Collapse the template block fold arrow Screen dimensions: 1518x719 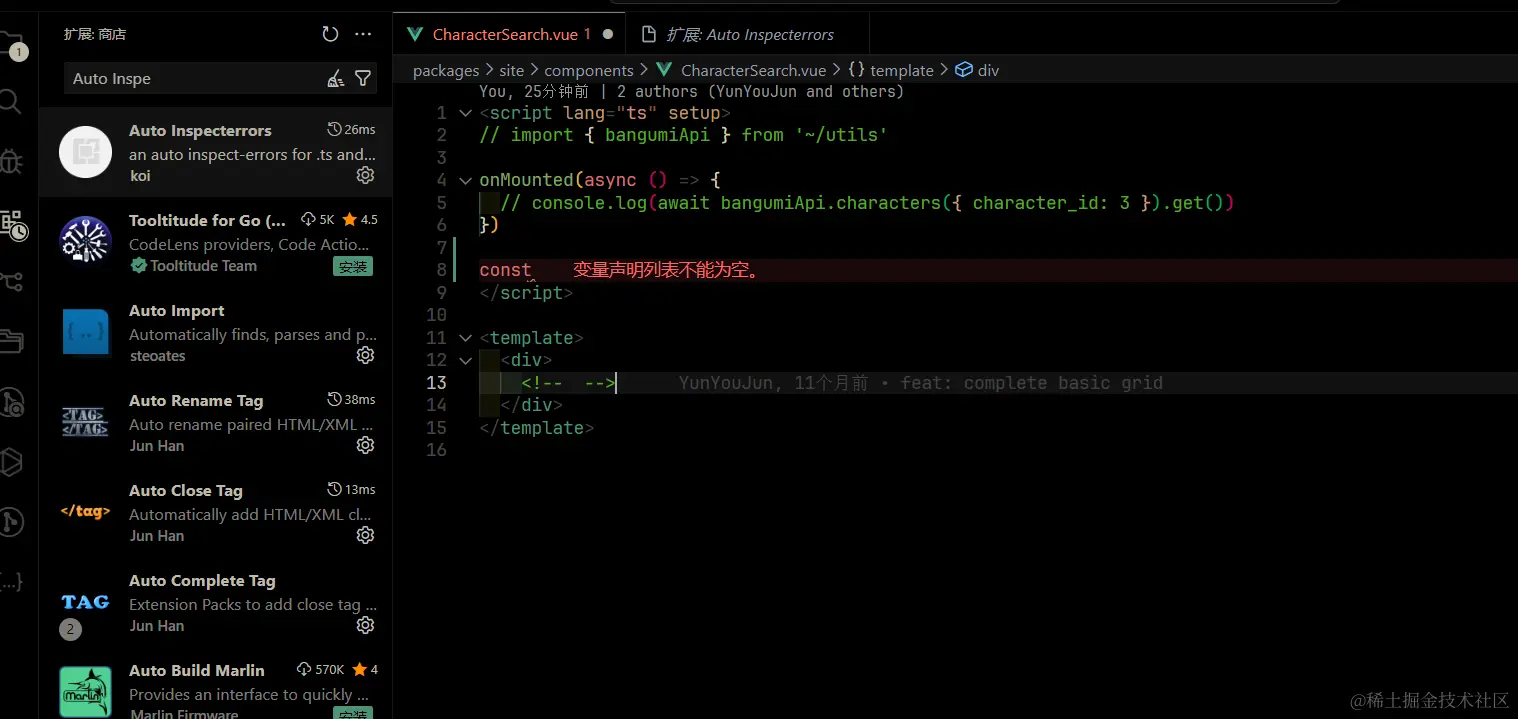click(x=465, y=338)
